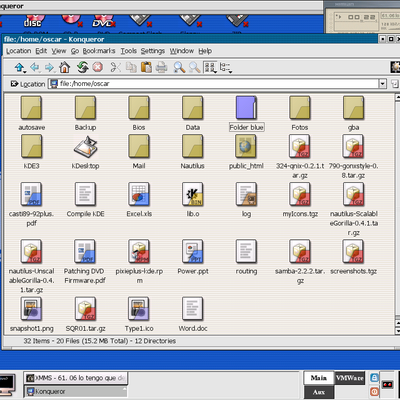Open the Location menu
400x400 pixels.
[18, 51]
